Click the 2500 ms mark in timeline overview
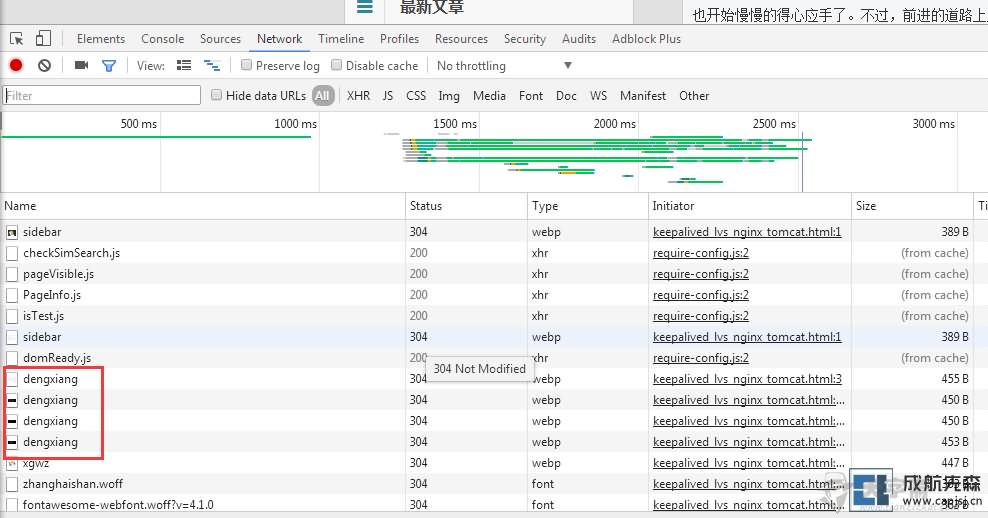The width and height of the screenshot is (988, 518). pos(774,124)
